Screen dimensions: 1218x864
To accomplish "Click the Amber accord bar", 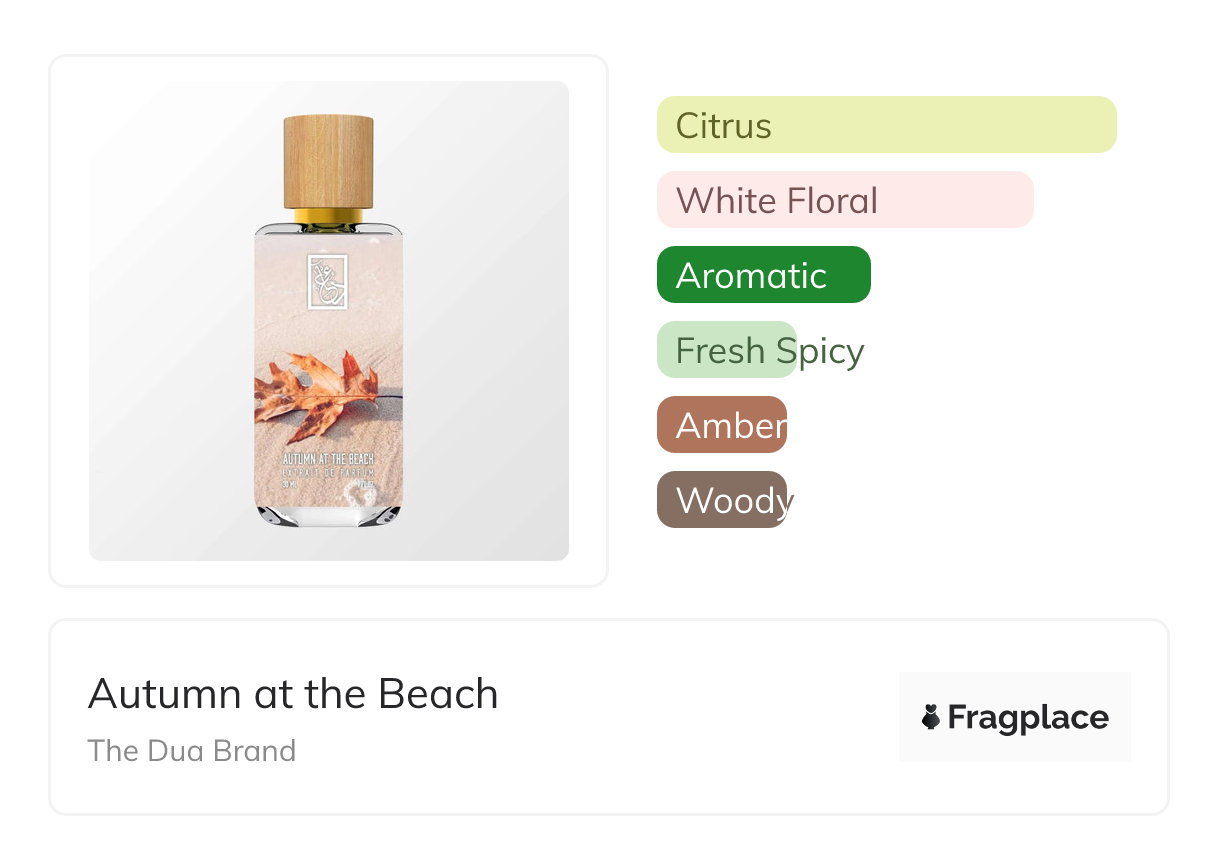I will (x=721, y=425).
